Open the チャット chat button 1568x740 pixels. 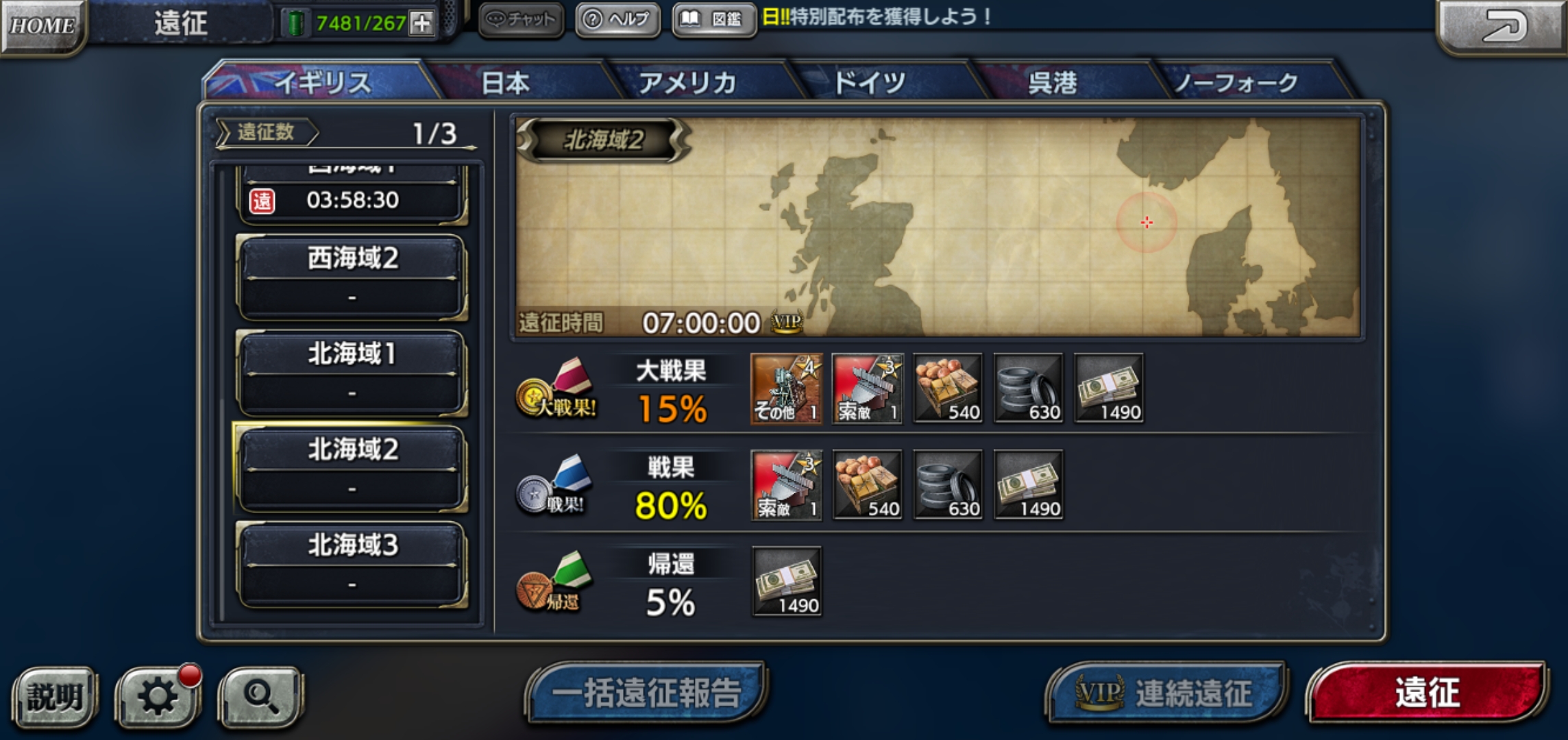click(x=521, y=20)
